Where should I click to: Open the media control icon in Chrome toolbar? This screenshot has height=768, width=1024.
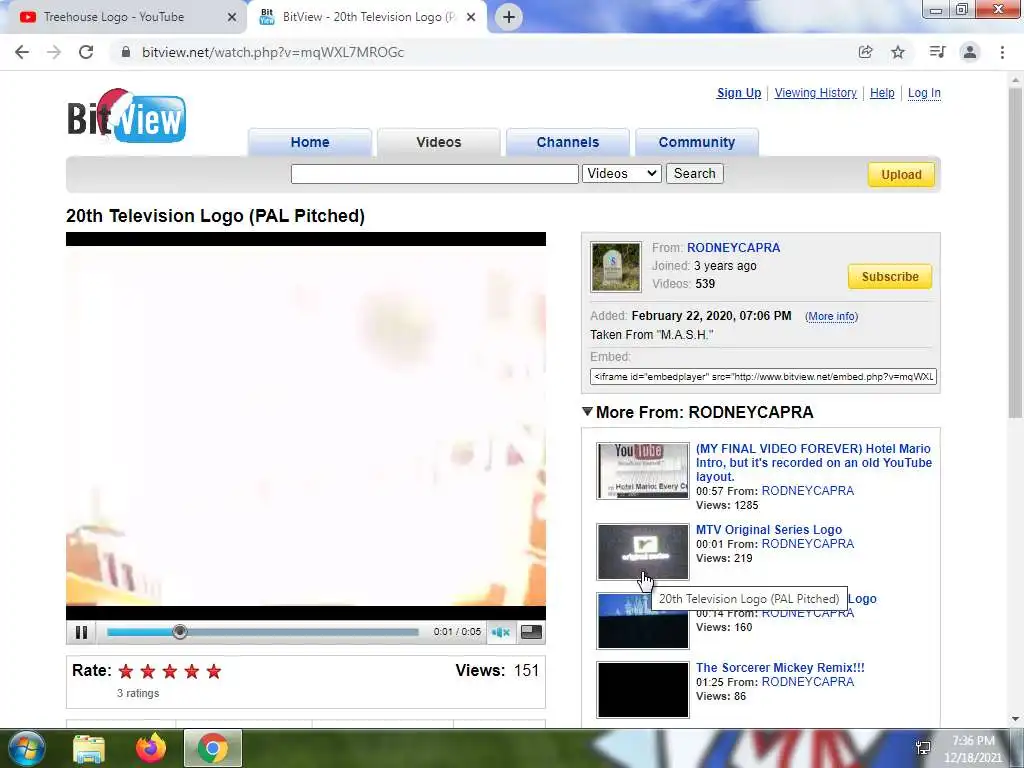click(x=937, y=52)
